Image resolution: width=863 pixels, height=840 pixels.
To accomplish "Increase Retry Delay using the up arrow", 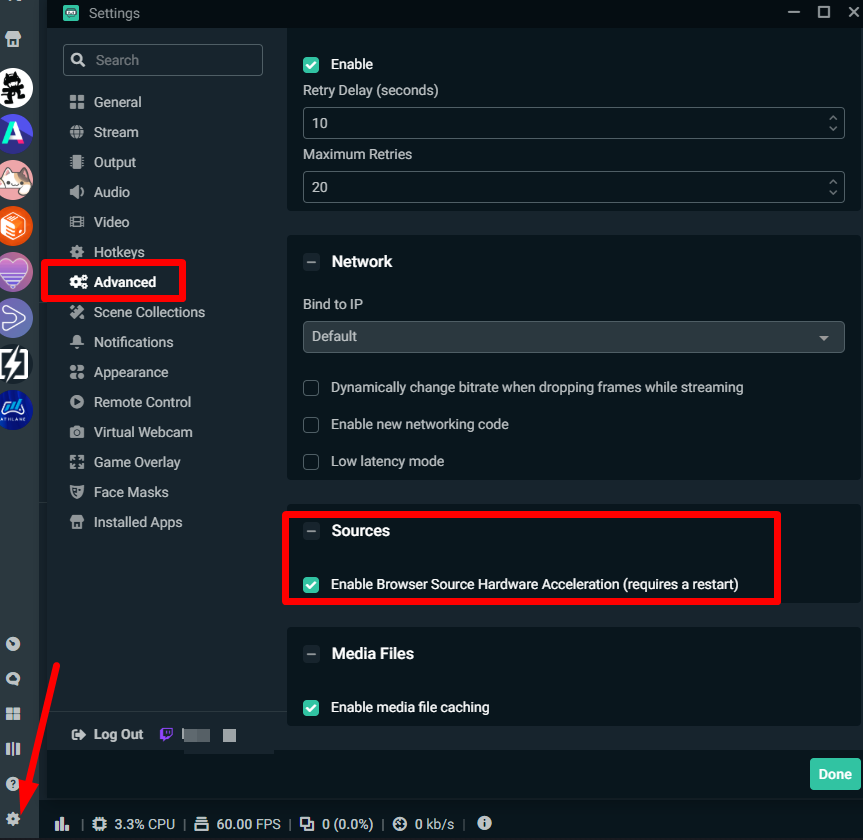I will (834, 118).
